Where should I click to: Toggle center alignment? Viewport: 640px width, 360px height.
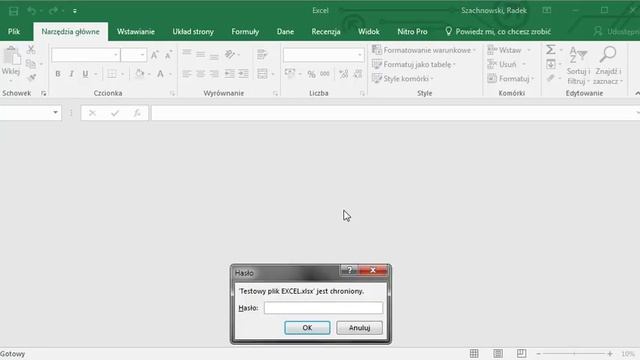[200, 74]
